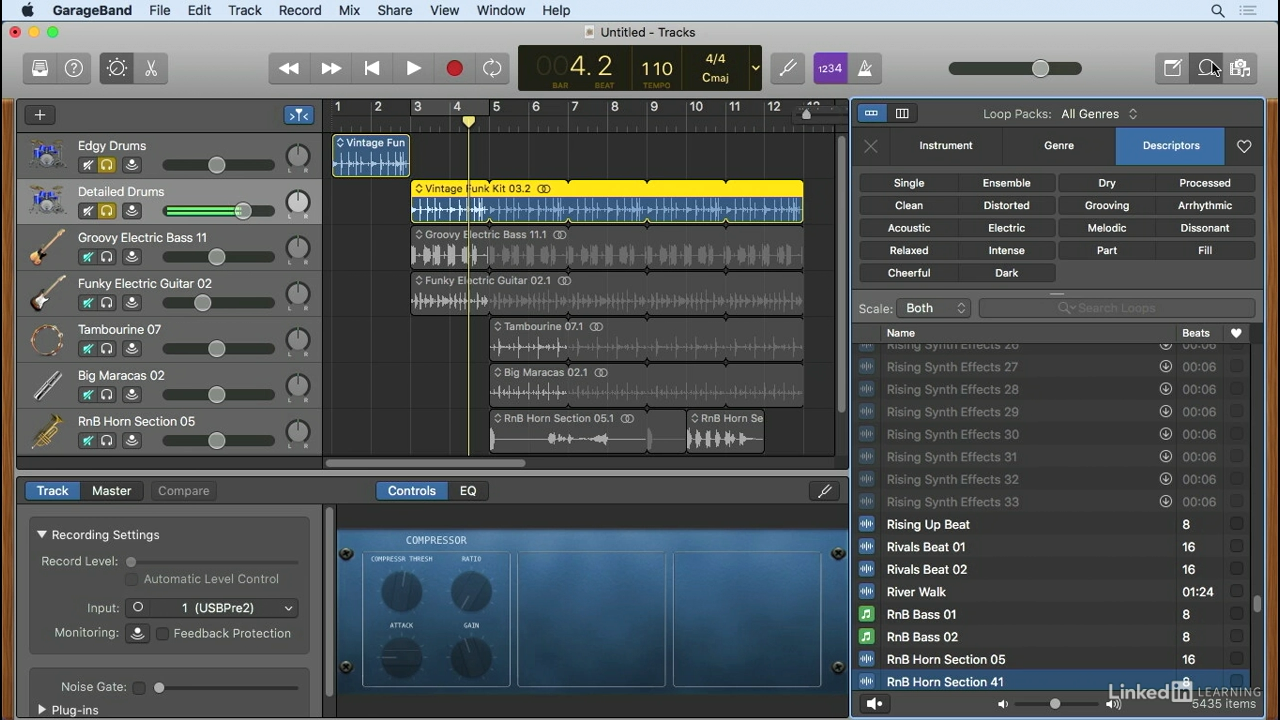Enable the Cycle loop button
This screenshot has height=720, width=1280.
point(492,68)
